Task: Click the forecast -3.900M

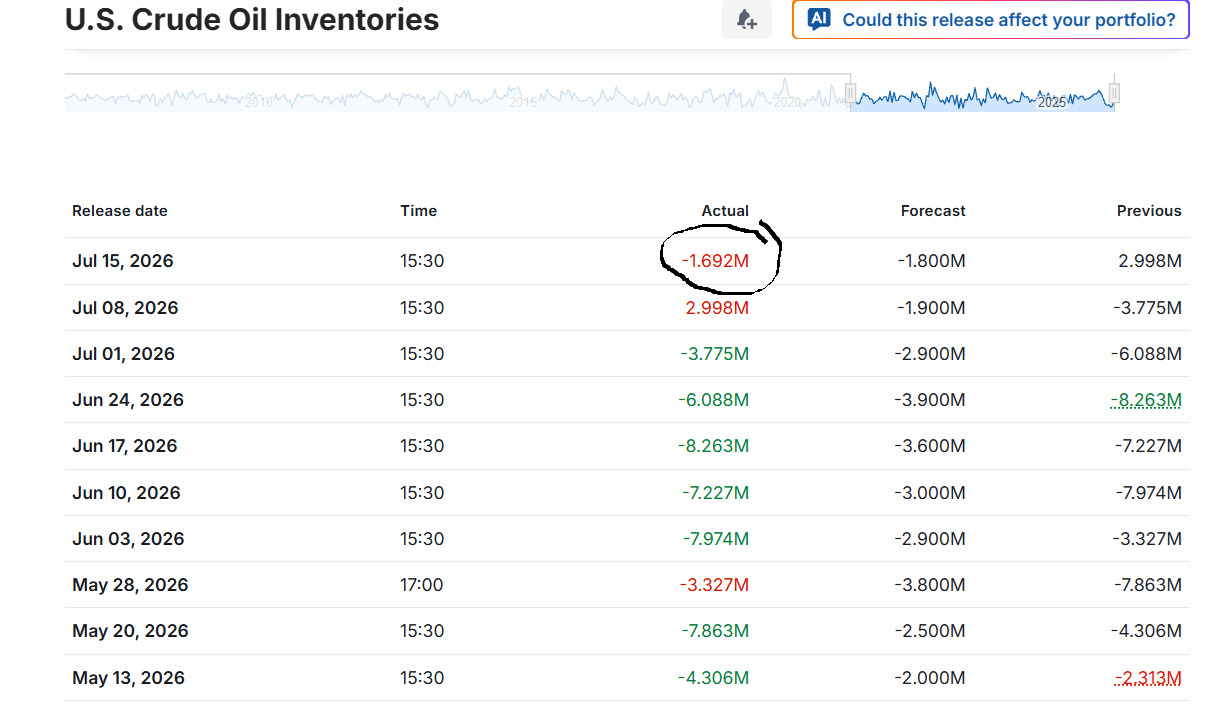Action: pos(930,400)
